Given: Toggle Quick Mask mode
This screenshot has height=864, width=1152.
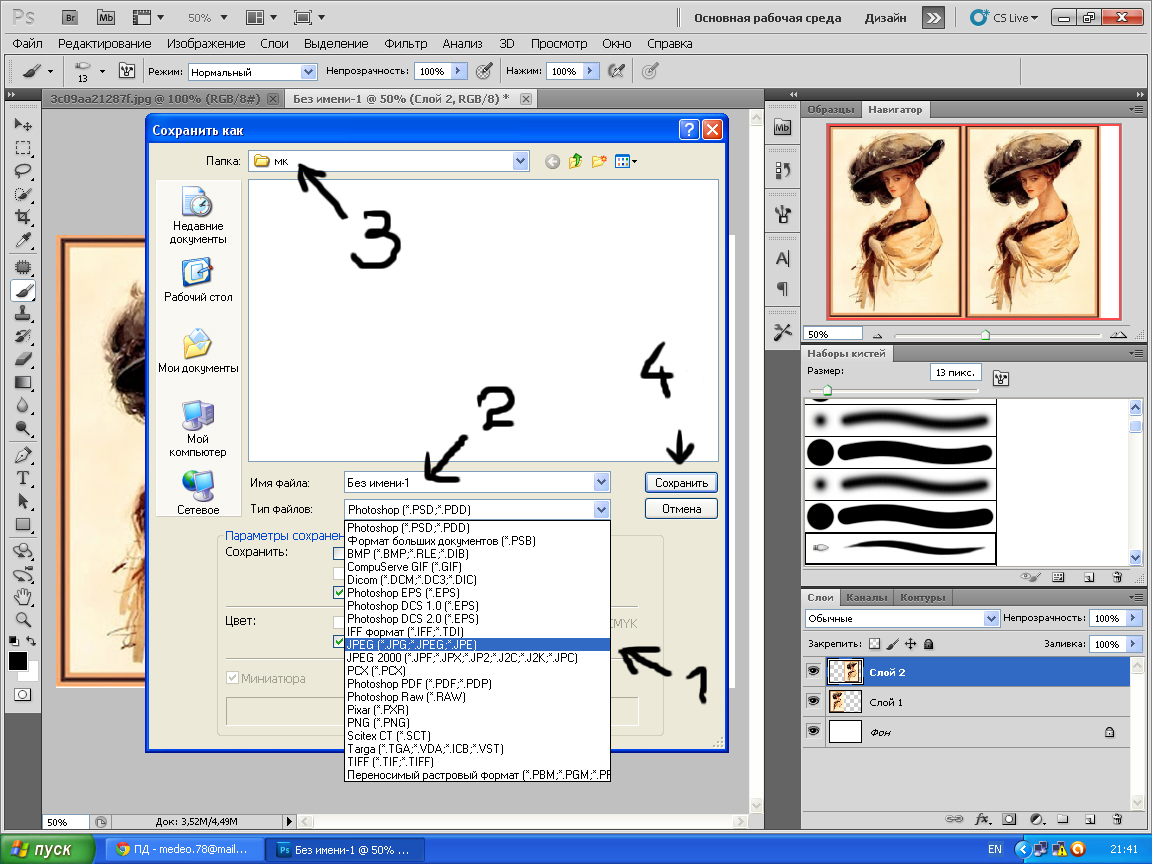Looking at the screenshot, I should click(x=23, y=694).
